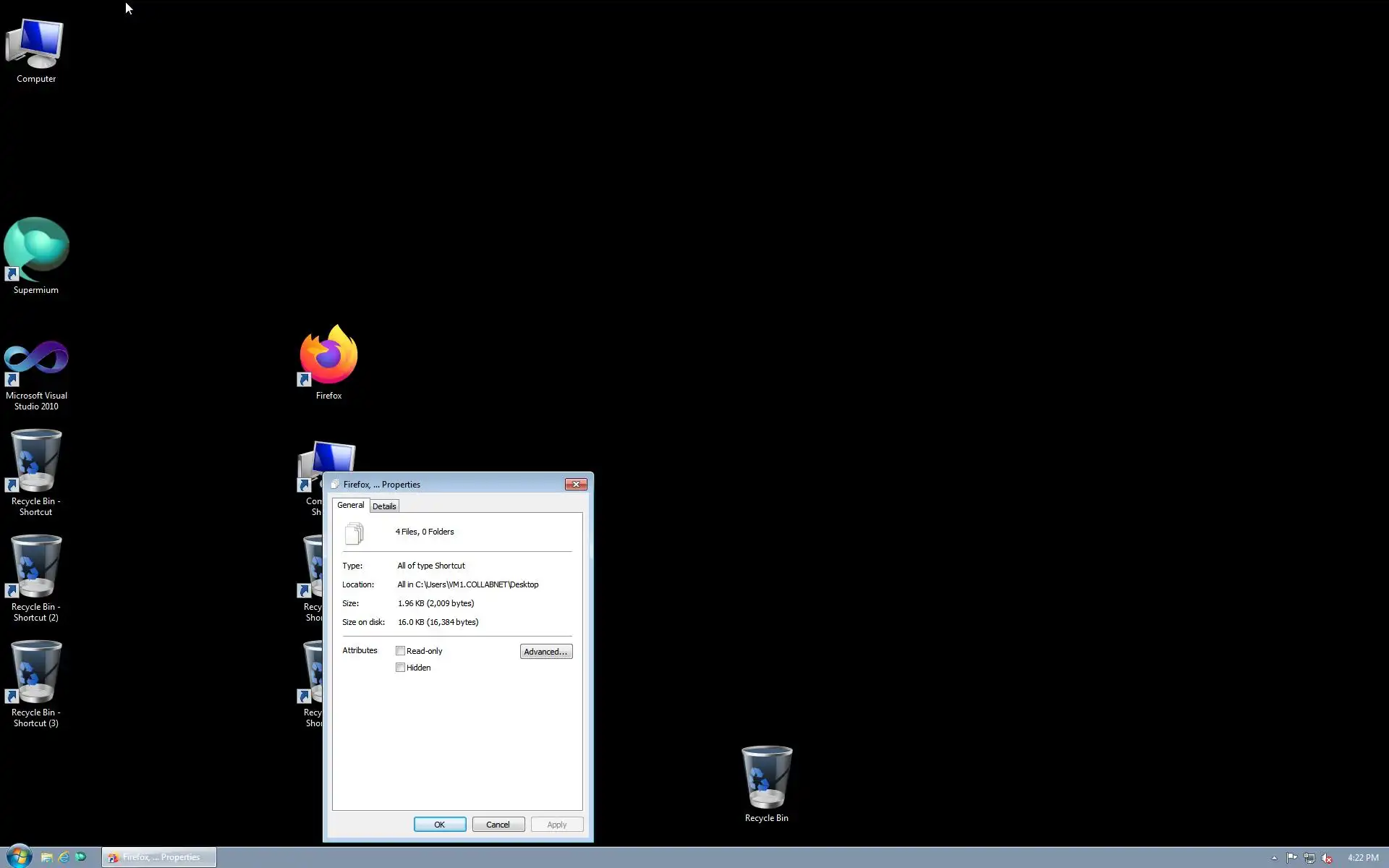Screen dimensions: 1389x868
Task: Switch to the Details tab
Action: (x=383, y=506)
